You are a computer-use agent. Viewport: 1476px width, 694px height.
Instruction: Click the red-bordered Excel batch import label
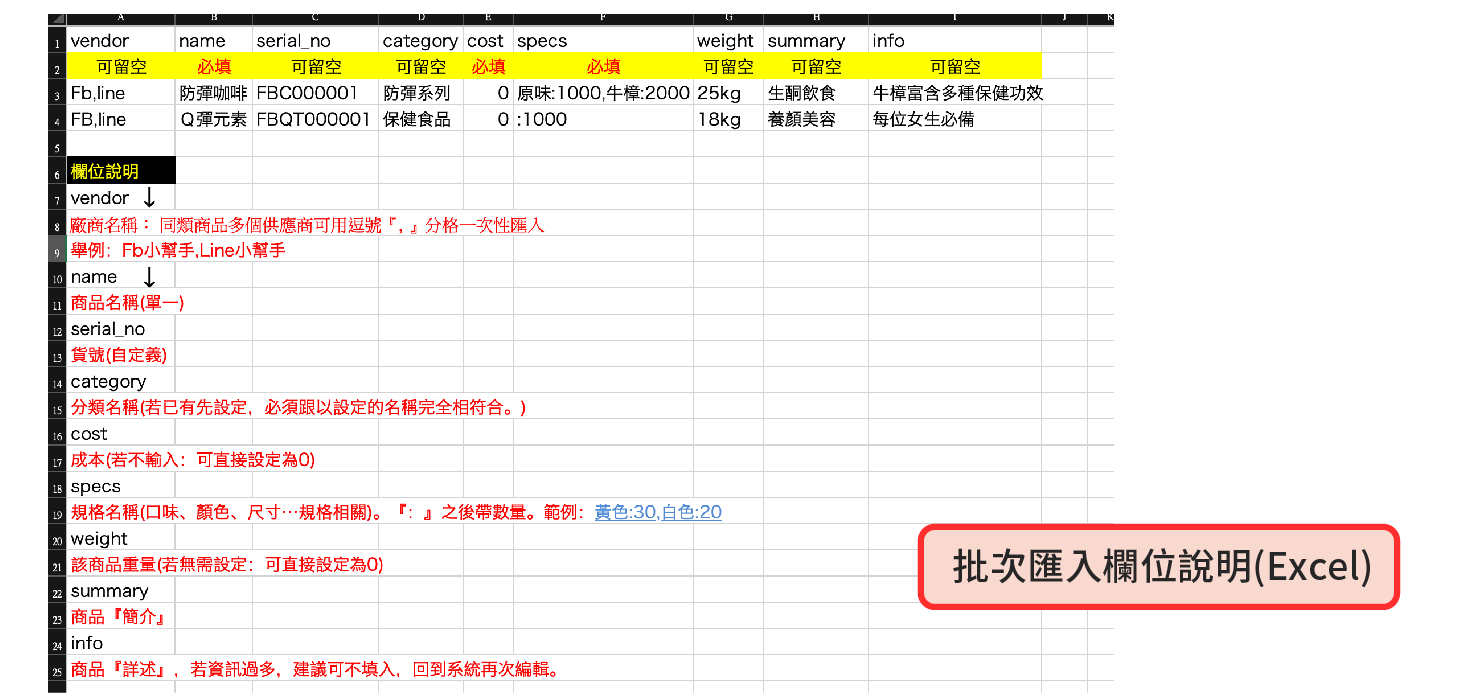(1158, 567)
